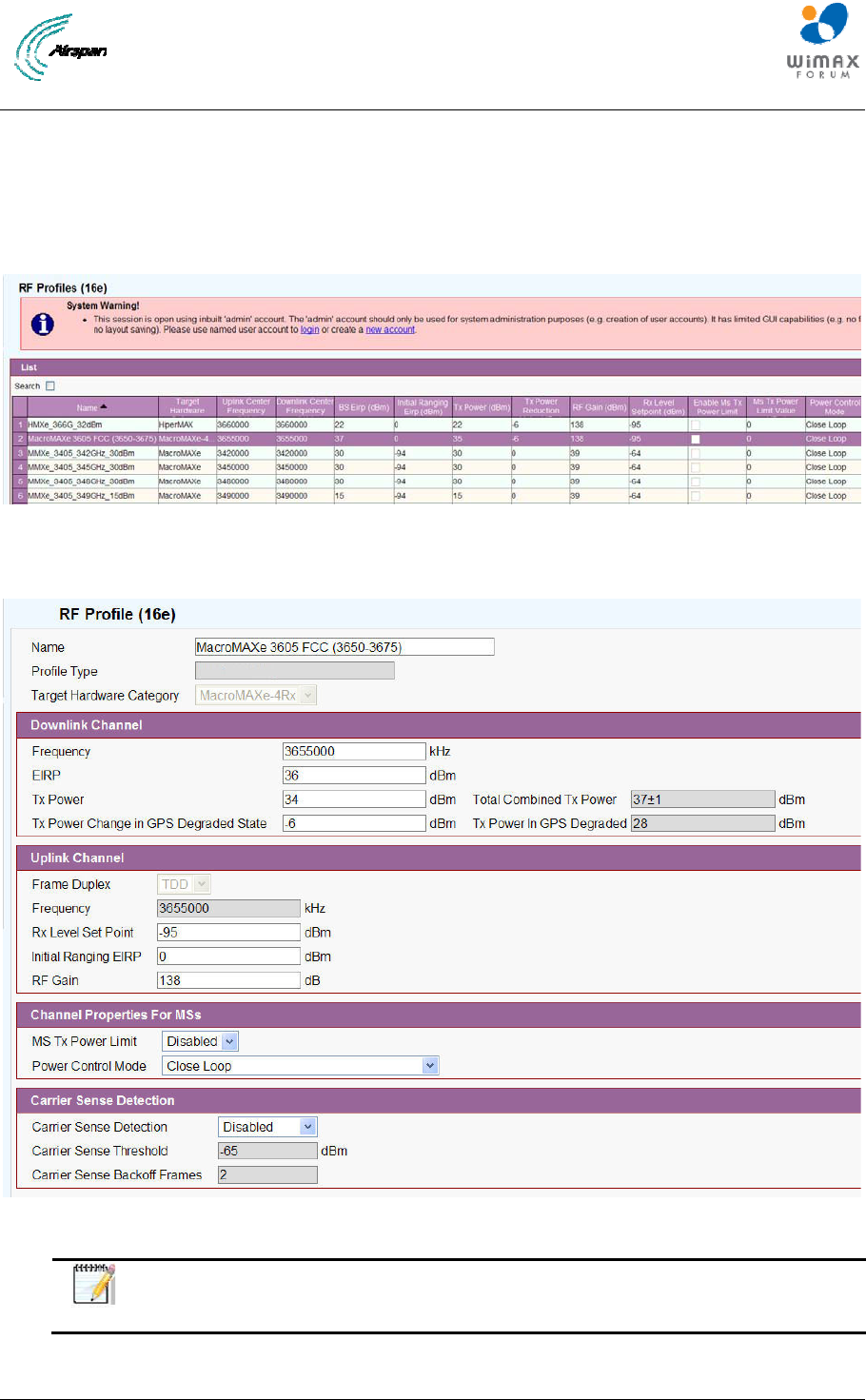Click the notepad note icon

[94, 1284]
